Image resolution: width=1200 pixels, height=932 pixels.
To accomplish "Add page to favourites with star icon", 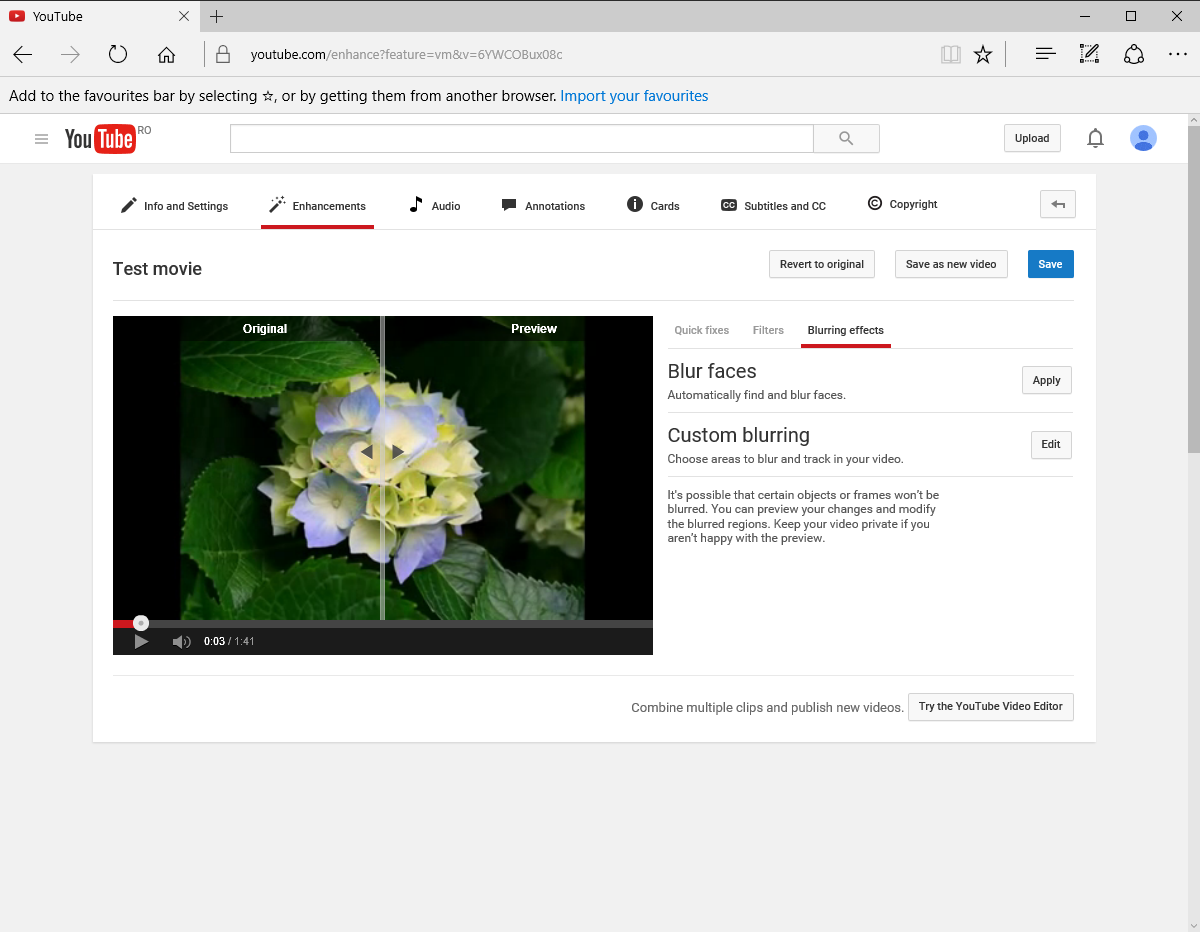I will click(983, 54).
